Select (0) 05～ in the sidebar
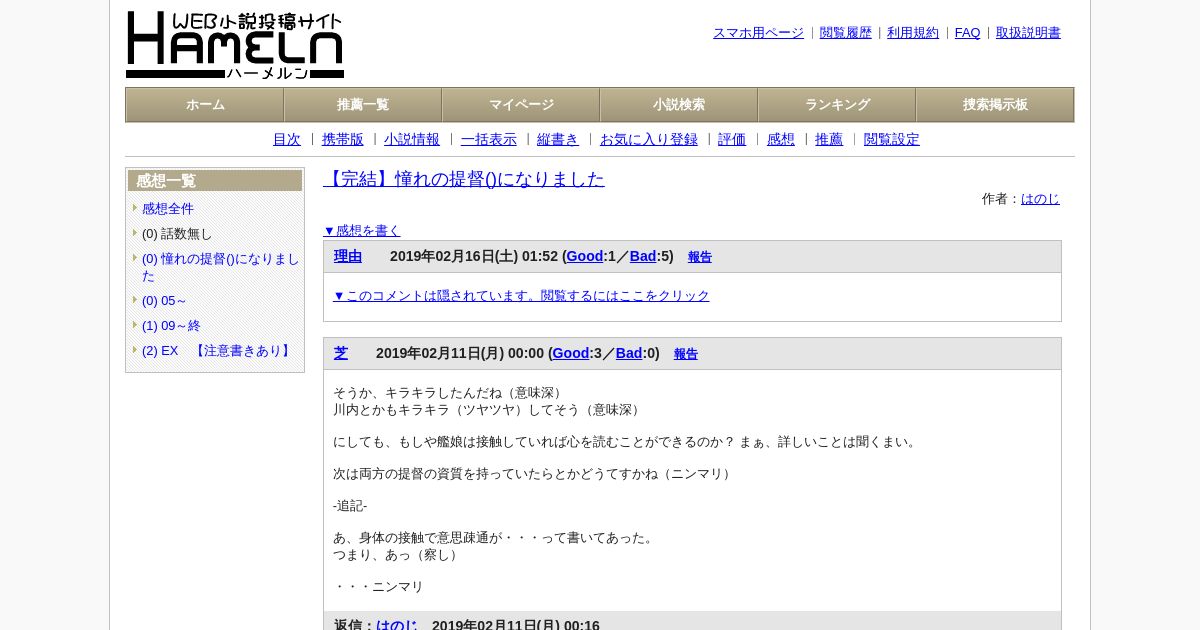Image resolution: width=1200 pixels, height=630 pixels. [165, 301]
